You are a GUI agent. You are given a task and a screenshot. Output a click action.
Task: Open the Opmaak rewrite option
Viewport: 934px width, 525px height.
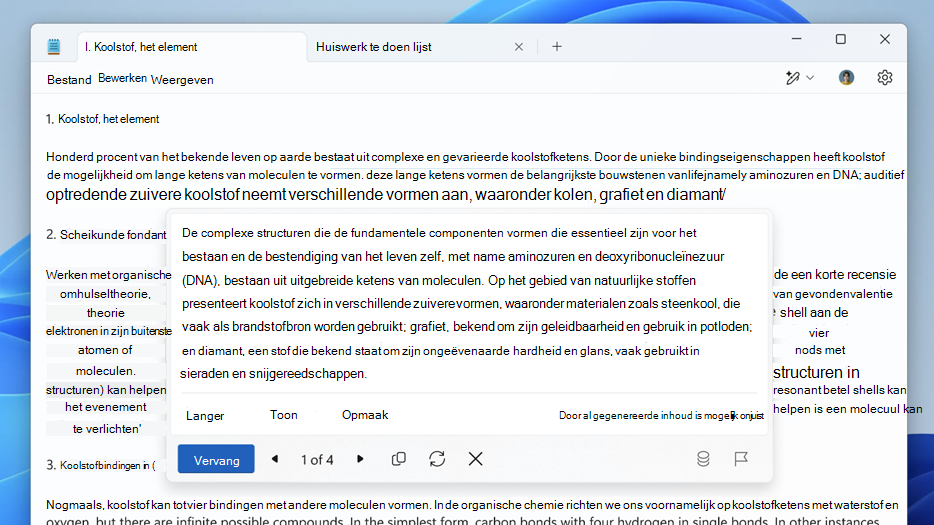365,415
